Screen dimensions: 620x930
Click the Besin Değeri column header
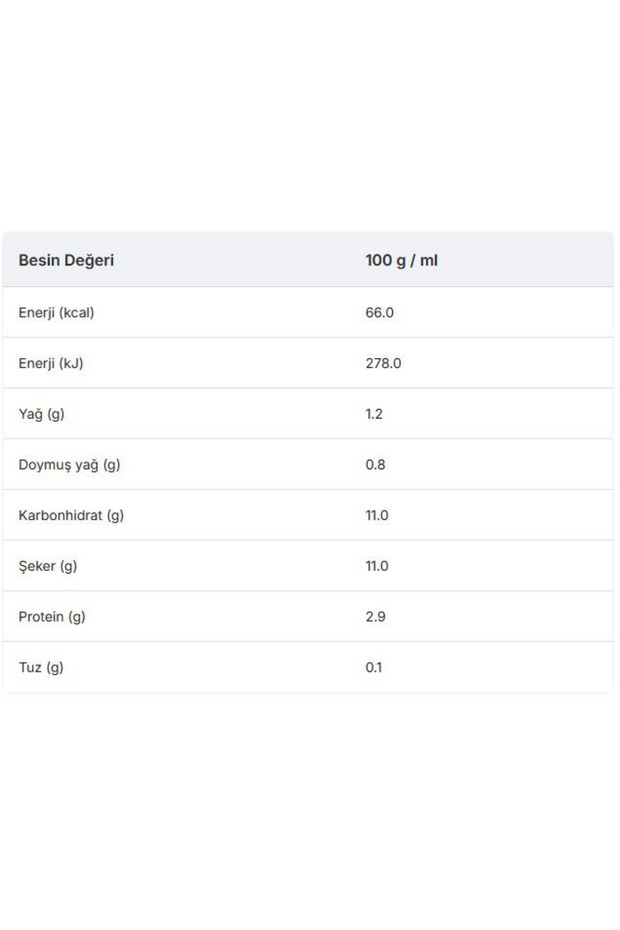pos(66,260)
